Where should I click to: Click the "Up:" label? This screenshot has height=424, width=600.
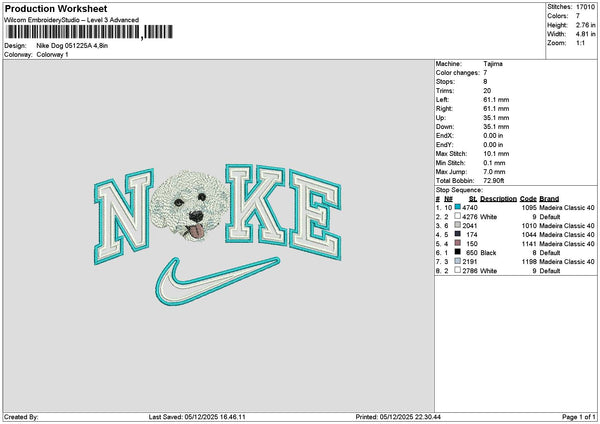tap(440, 118)
